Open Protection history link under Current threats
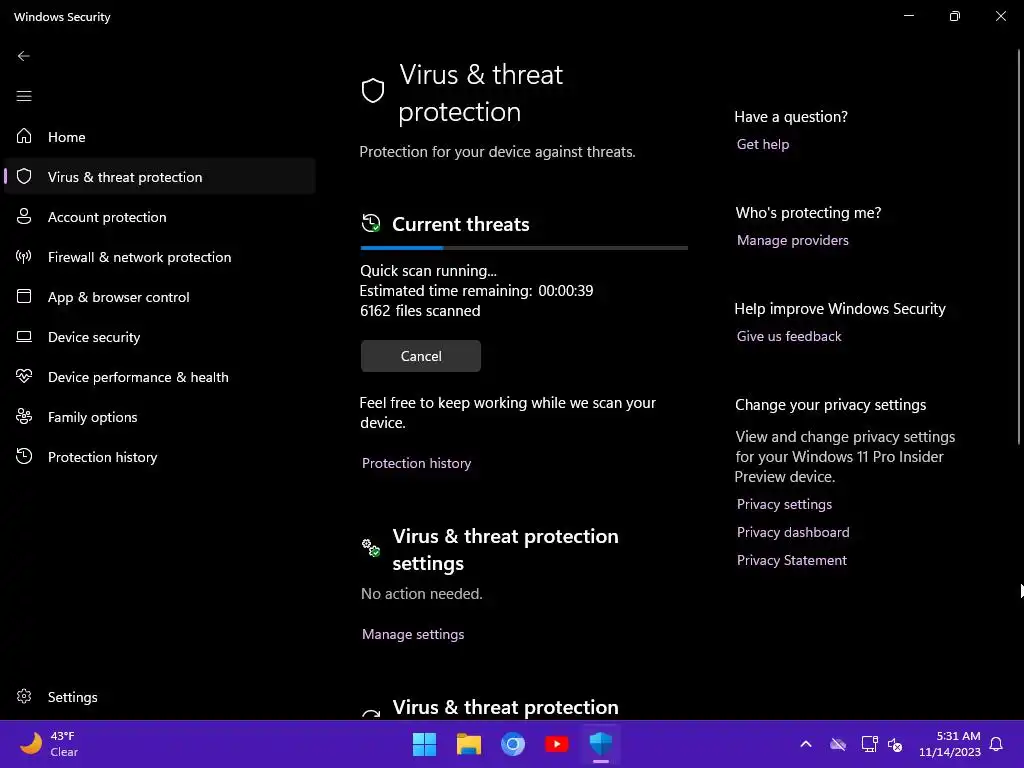The width and height of the screenshot is (1024, 768). (x=416, y=463)
